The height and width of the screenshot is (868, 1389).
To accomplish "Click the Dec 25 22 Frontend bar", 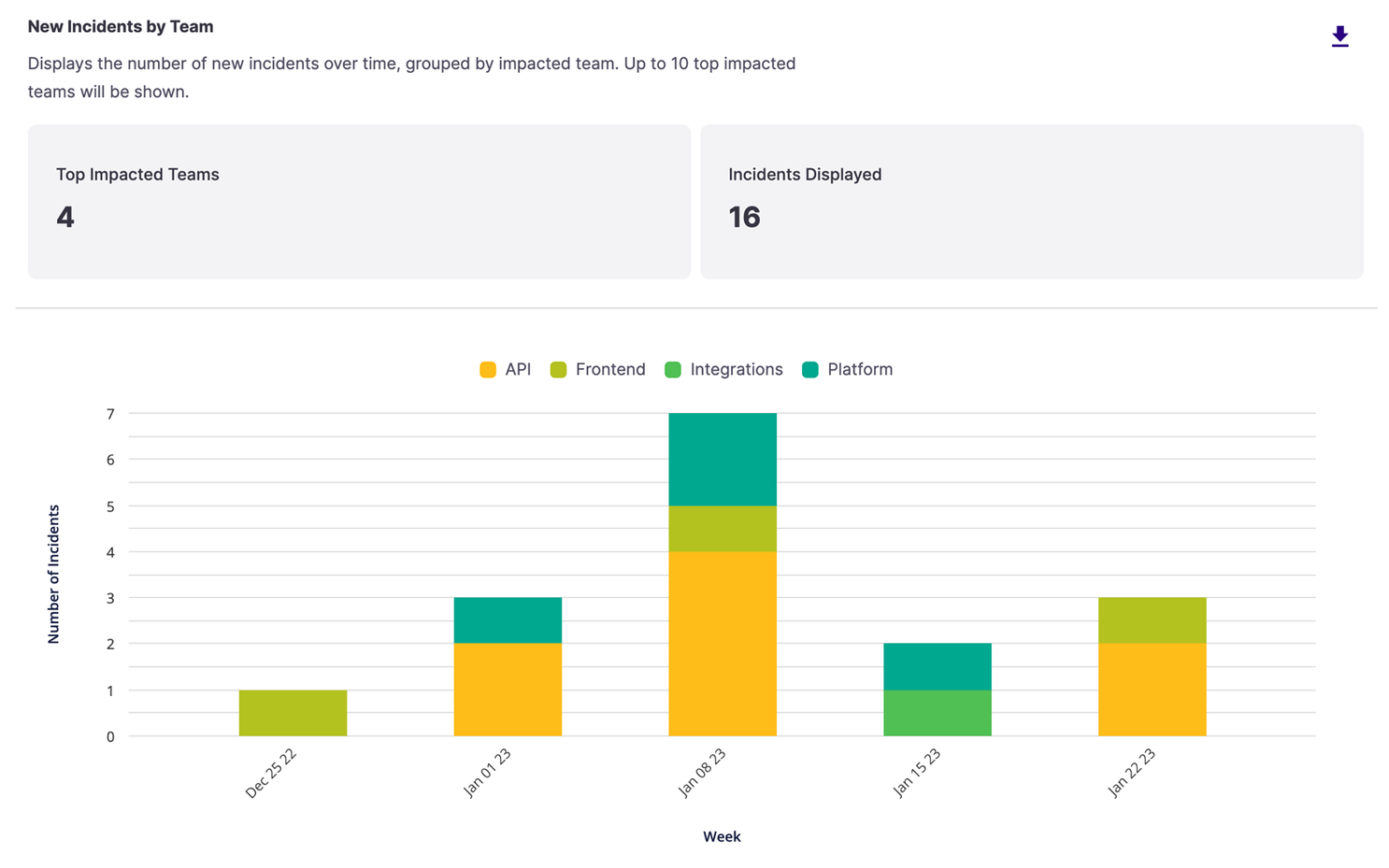I will (x=293, y=713).
